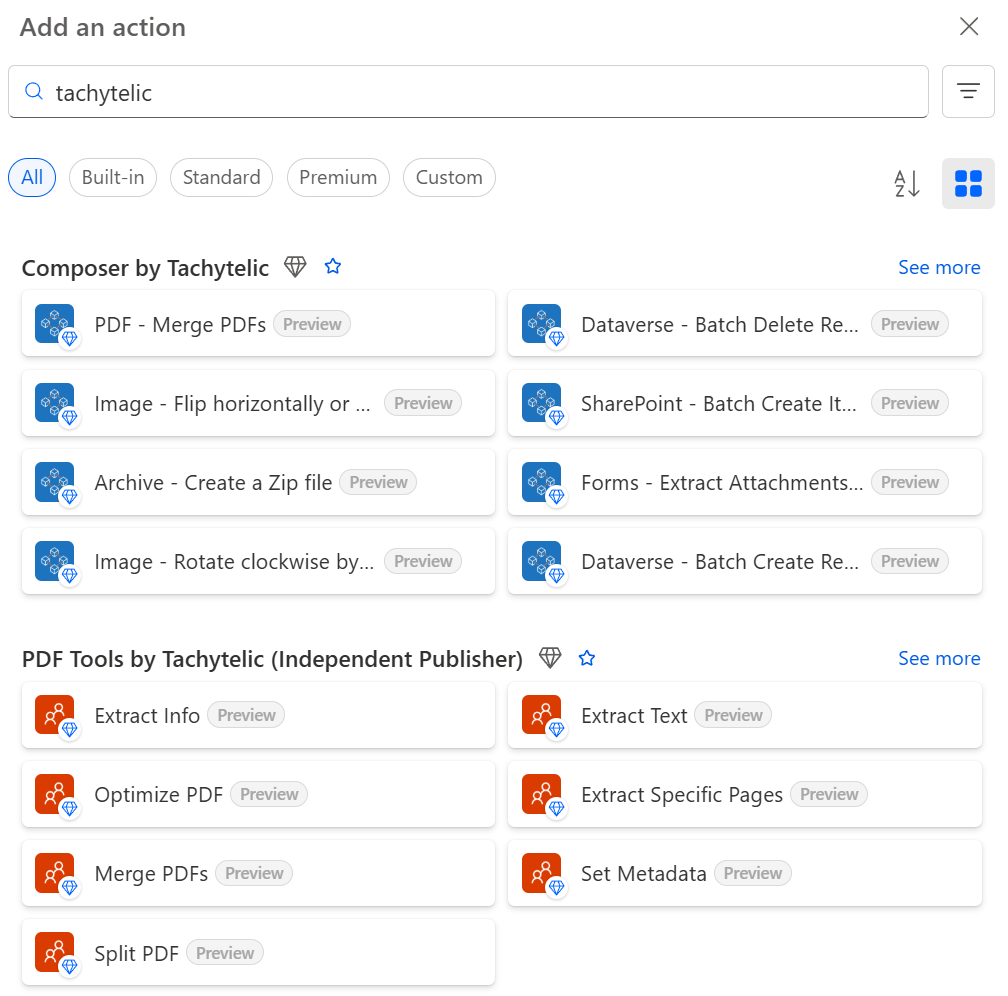Click the Archive - Create a Zip file icon
Image resolution: width=1008 pixels, height=996 pixels.
click(56, 483)
